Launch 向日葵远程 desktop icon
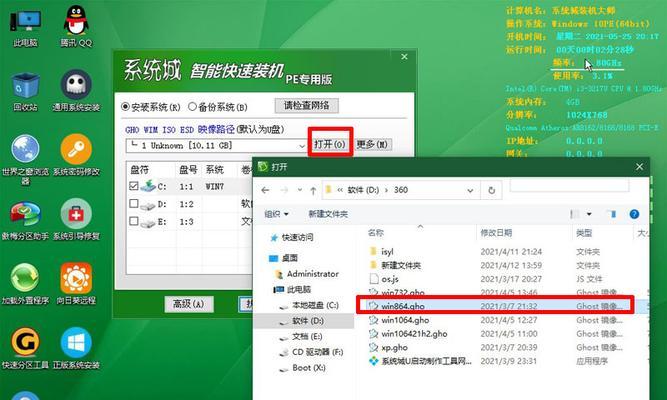The height and width of the screenshot is (400, 667). tap(76, 284)
